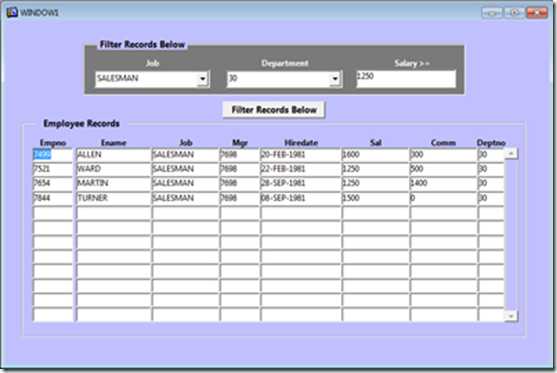This screenshot has height=373, width=557.
Task: Click hiredate 28-SEP-1981 cell
Action: tap(301, 184)
